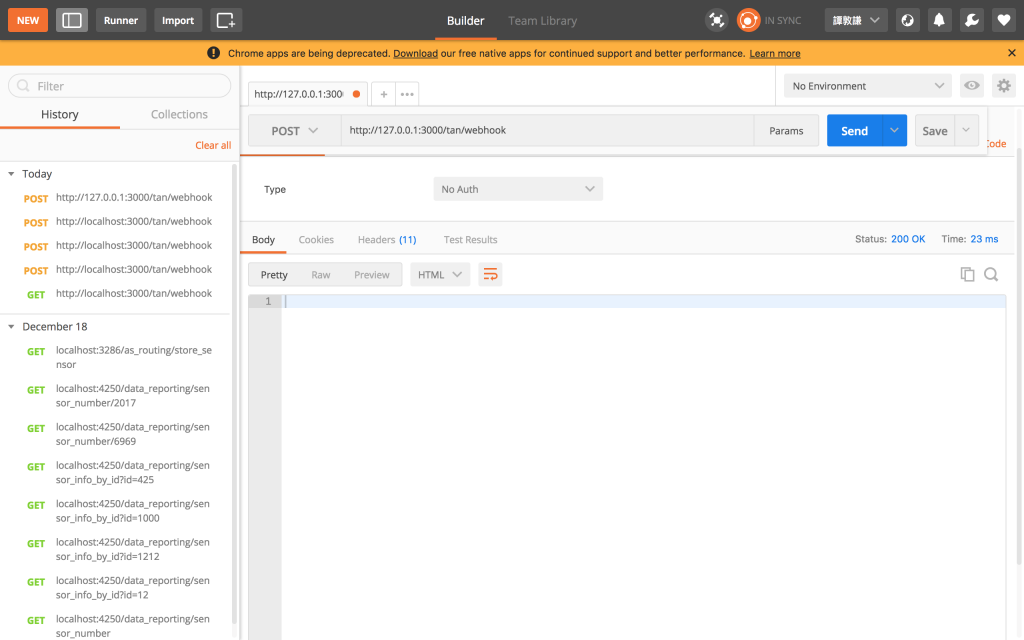Click the NEW button
The height and width of the screenshot is (640, 1024).
click(28, 20)
